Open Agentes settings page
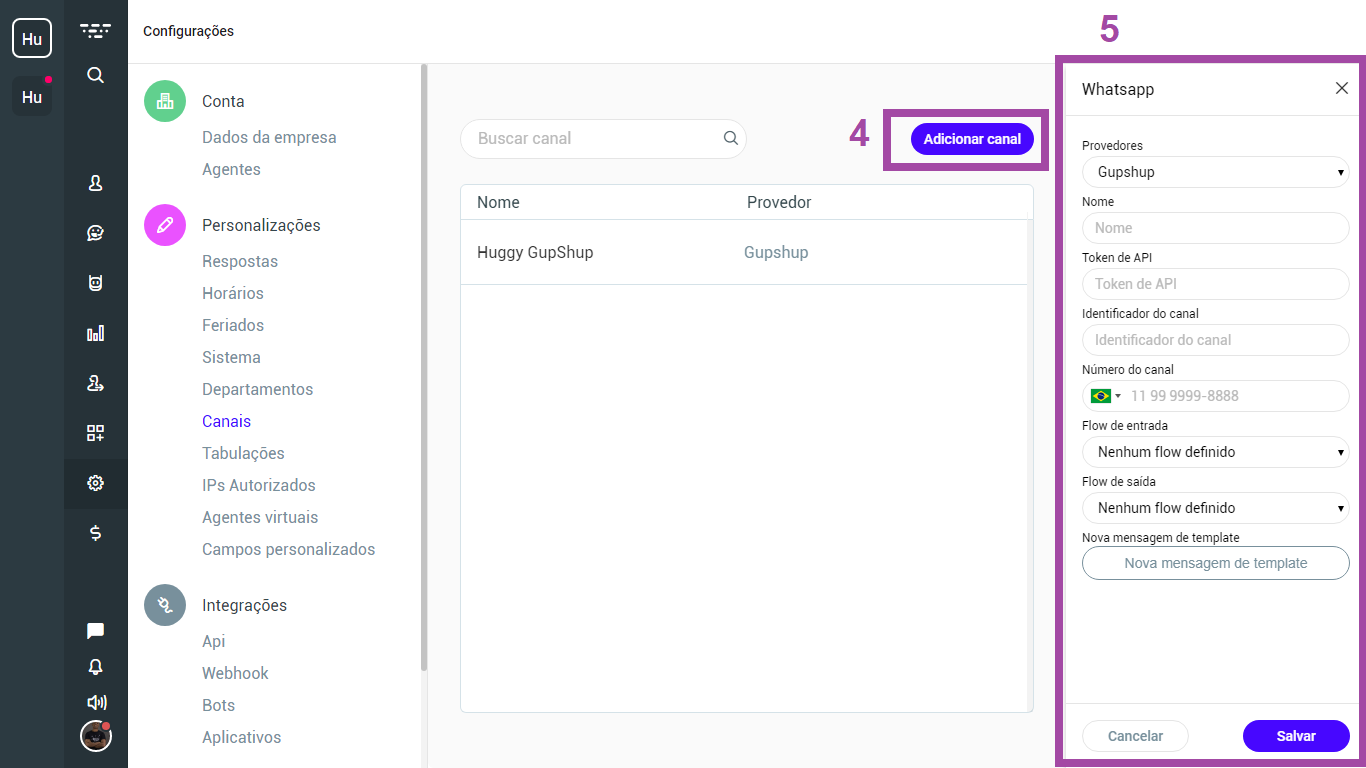1366x768 pixels. 231,169
